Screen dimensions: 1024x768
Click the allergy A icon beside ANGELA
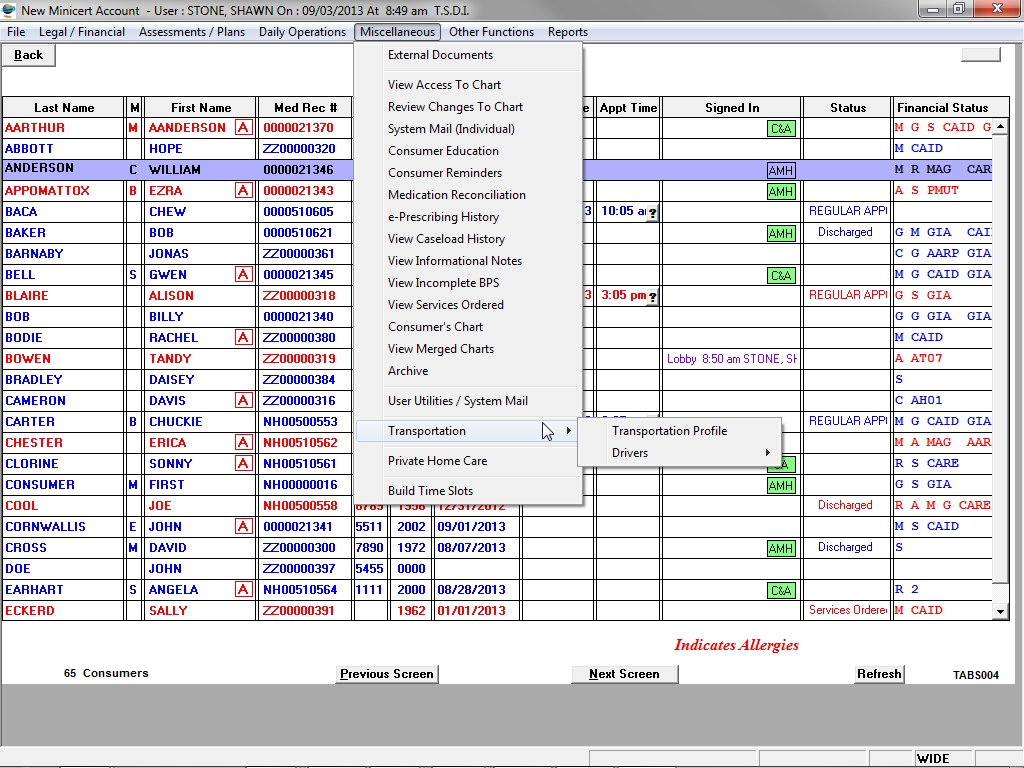pyautogui.click(x=244, y=590)
